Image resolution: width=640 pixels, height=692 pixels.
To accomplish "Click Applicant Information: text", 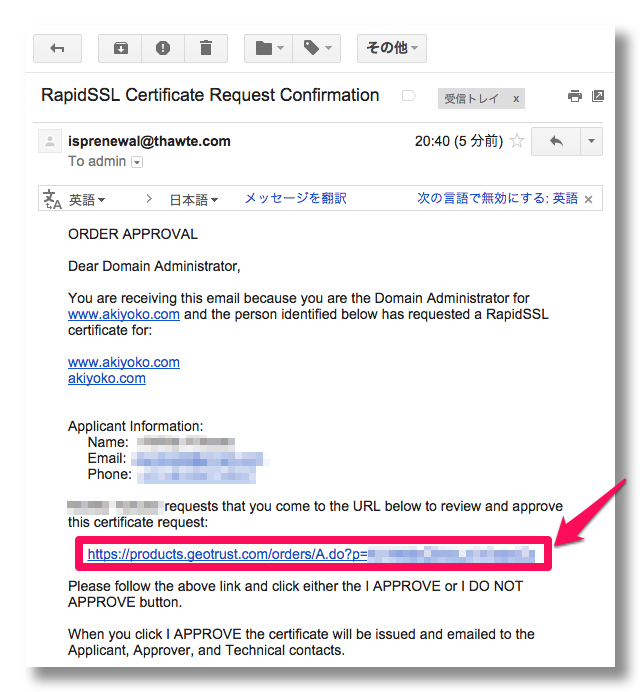I will pos(136,426).
